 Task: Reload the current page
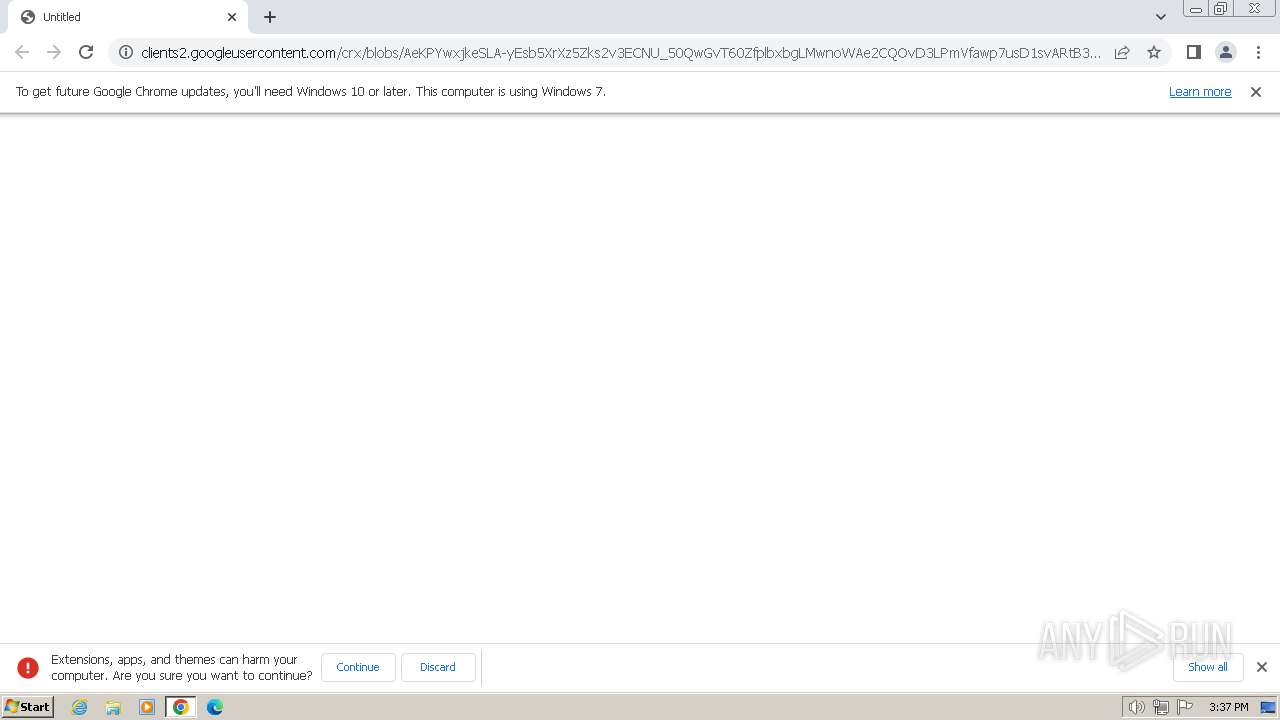[86, 52]
